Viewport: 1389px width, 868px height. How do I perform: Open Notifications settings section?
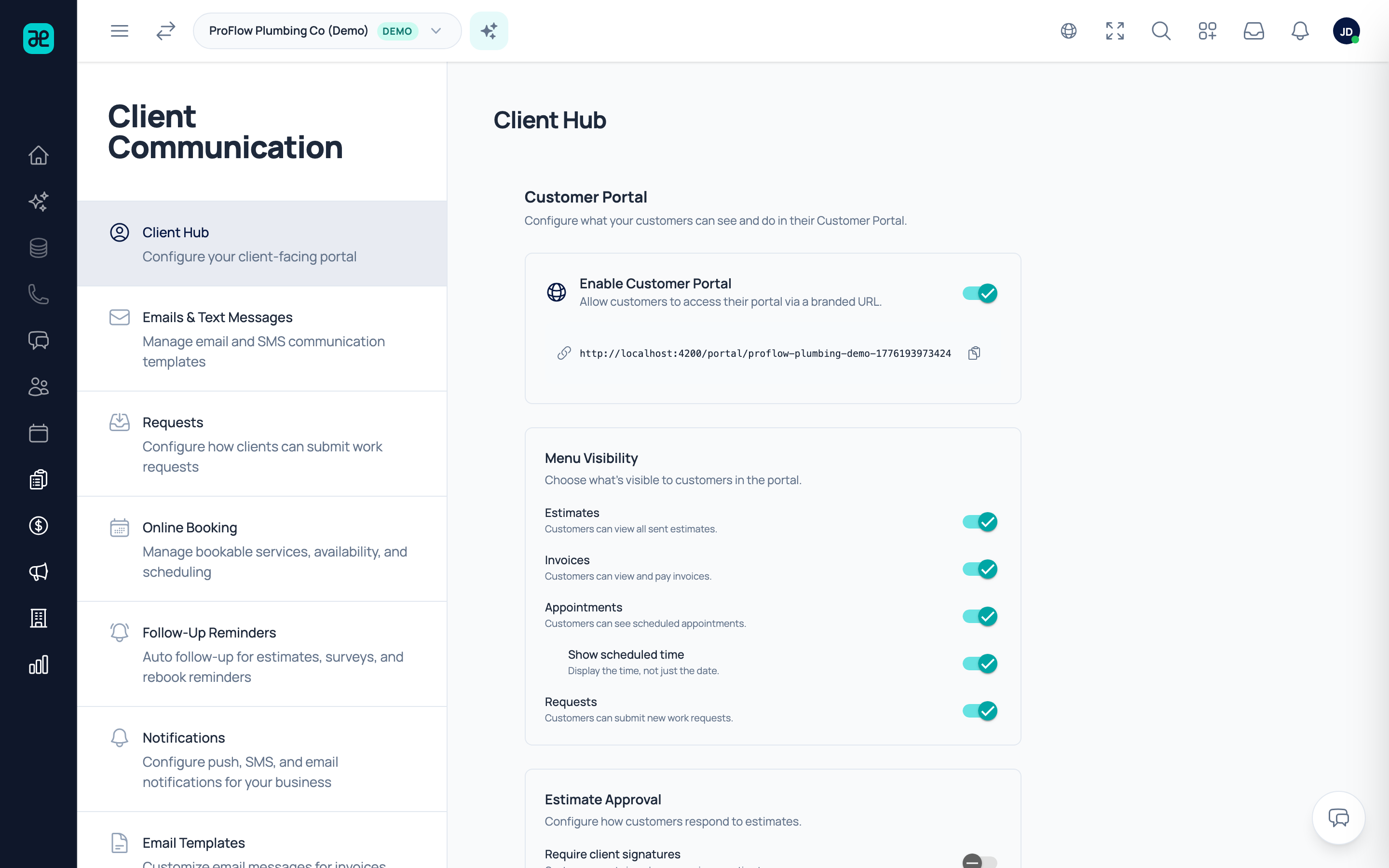[262, 759]
